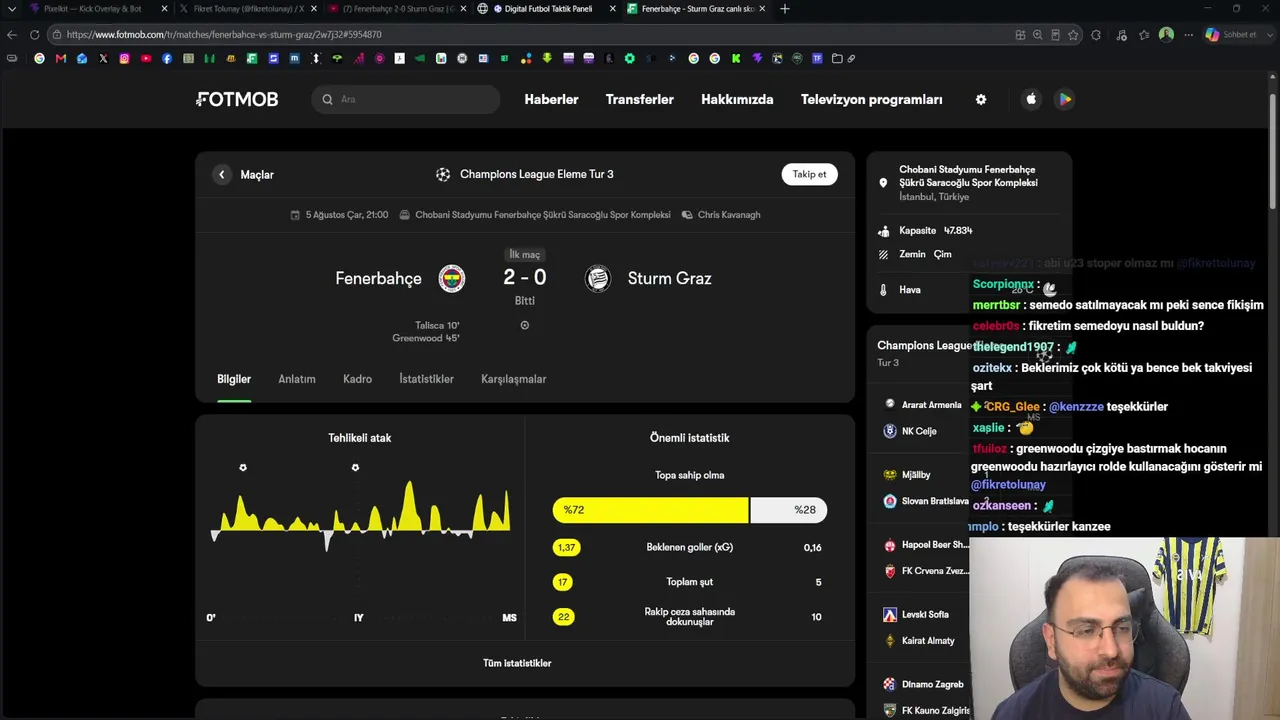Viewport: 1280px width, 720px height.
Task: Click the Talisca 10' goal text
Action: 437,325
